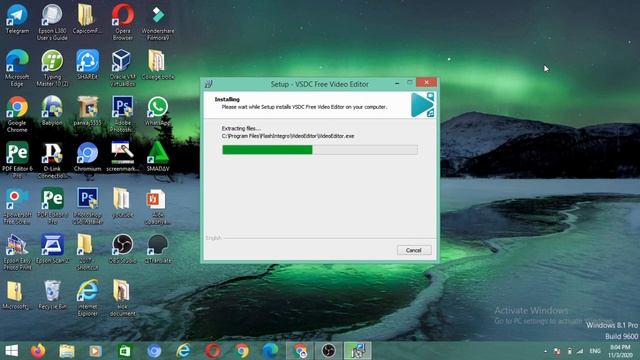Show hidden system tray icons
Screen dimensions: 640x360
pyautogui.click(x=546, y=351)
